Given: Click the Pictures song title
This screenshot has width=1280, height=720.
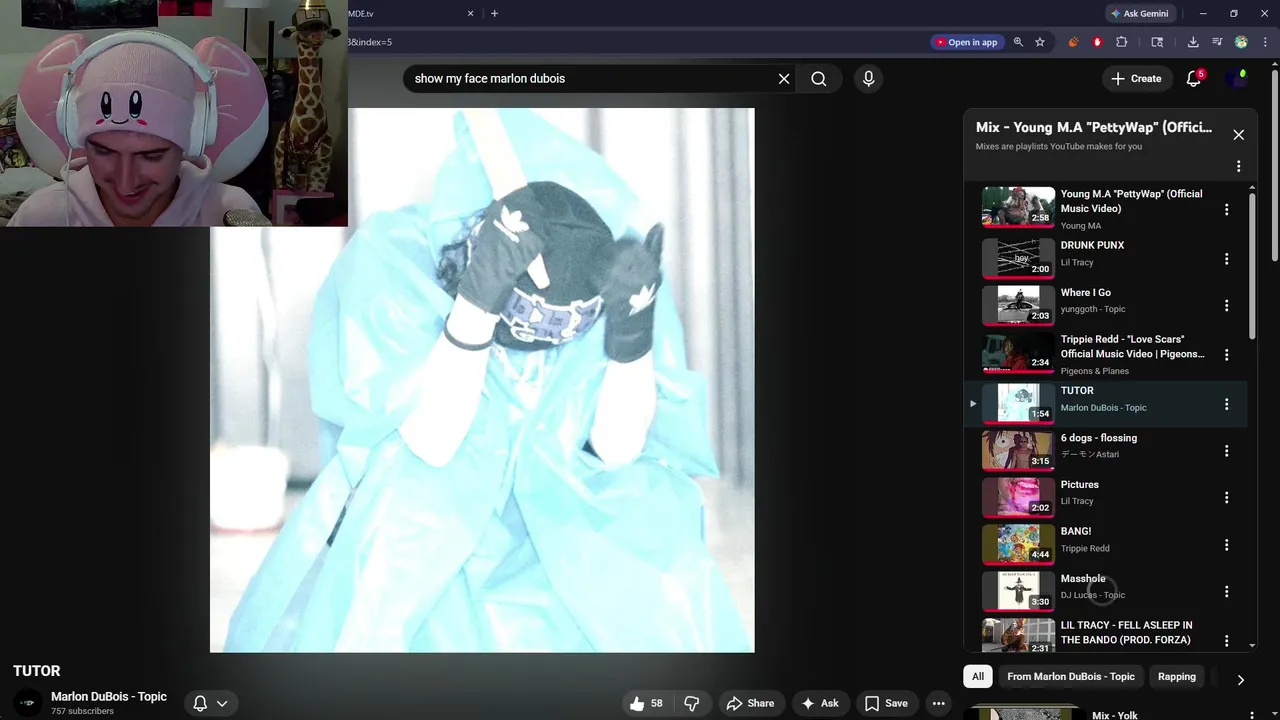Looking at the screenshot, I should coord(1079,484).
